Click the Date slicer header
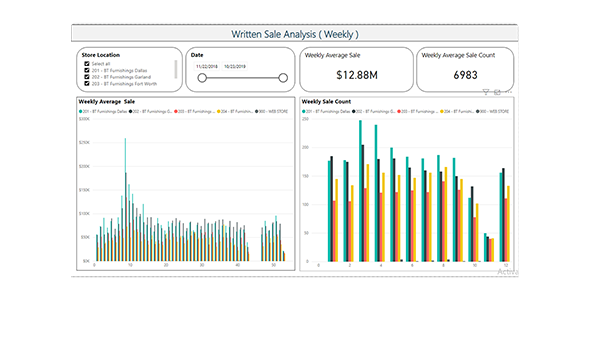This screenshot has height=360, width=590. [197, 55]
